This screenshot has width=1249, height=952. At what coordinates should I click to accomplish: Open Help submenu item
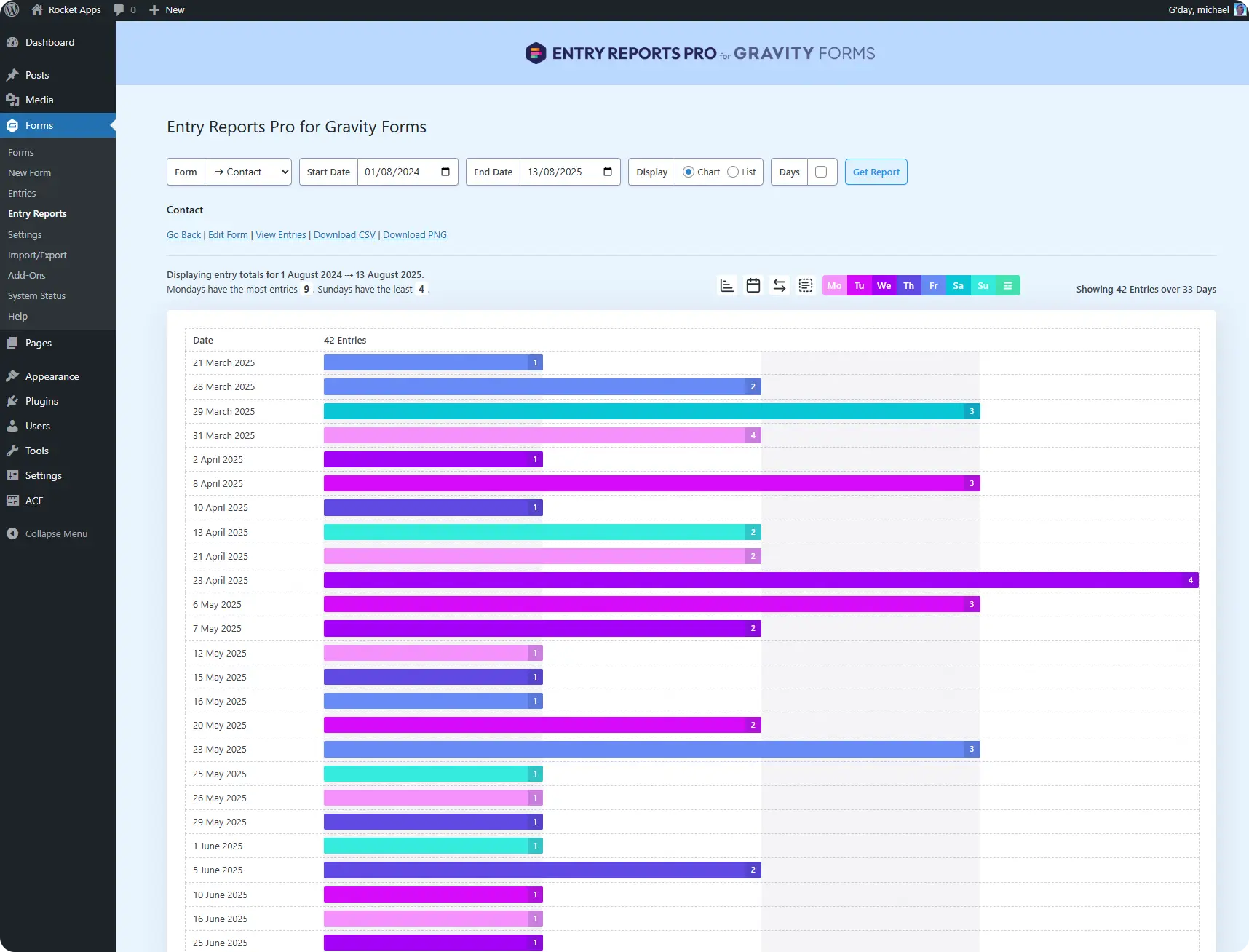click(x=17, y=316)
